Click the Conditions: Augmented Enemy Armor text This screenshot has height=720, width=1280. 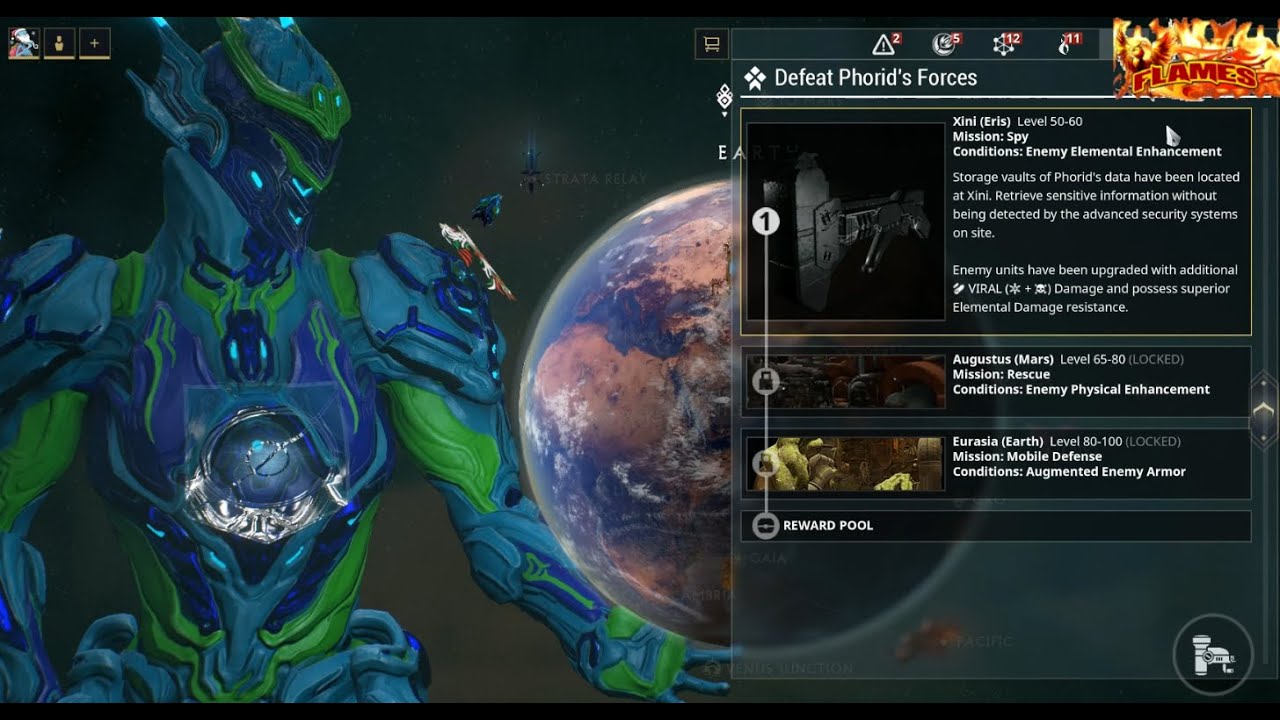click(1069, 472)
